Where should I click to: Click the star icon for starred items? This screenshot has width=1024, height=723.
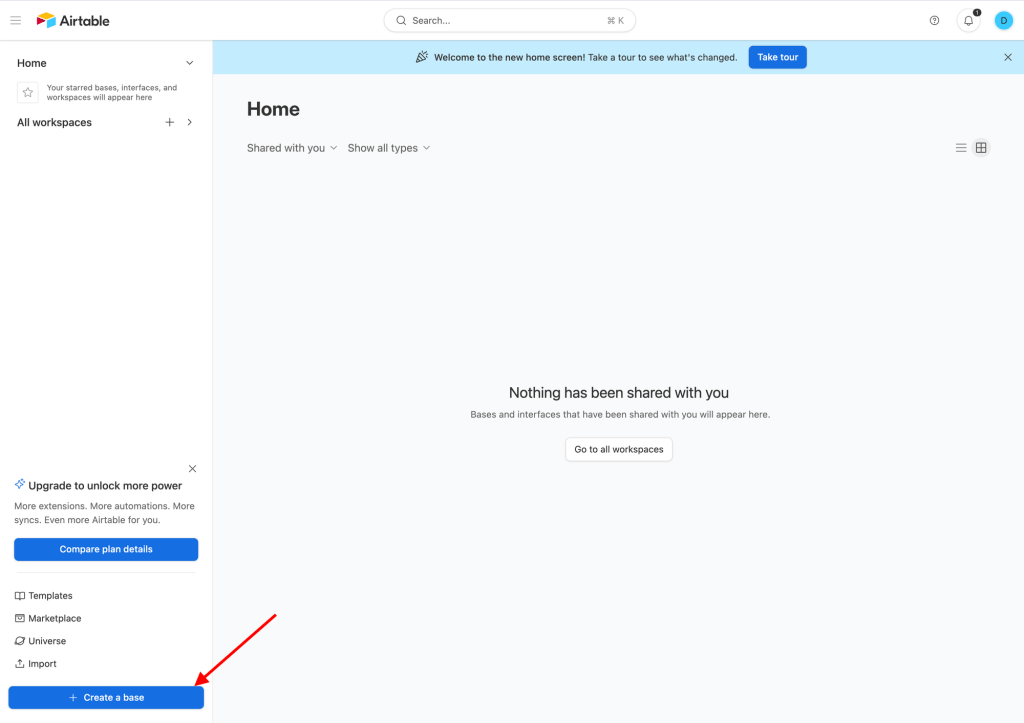click(x=28, y=92)
